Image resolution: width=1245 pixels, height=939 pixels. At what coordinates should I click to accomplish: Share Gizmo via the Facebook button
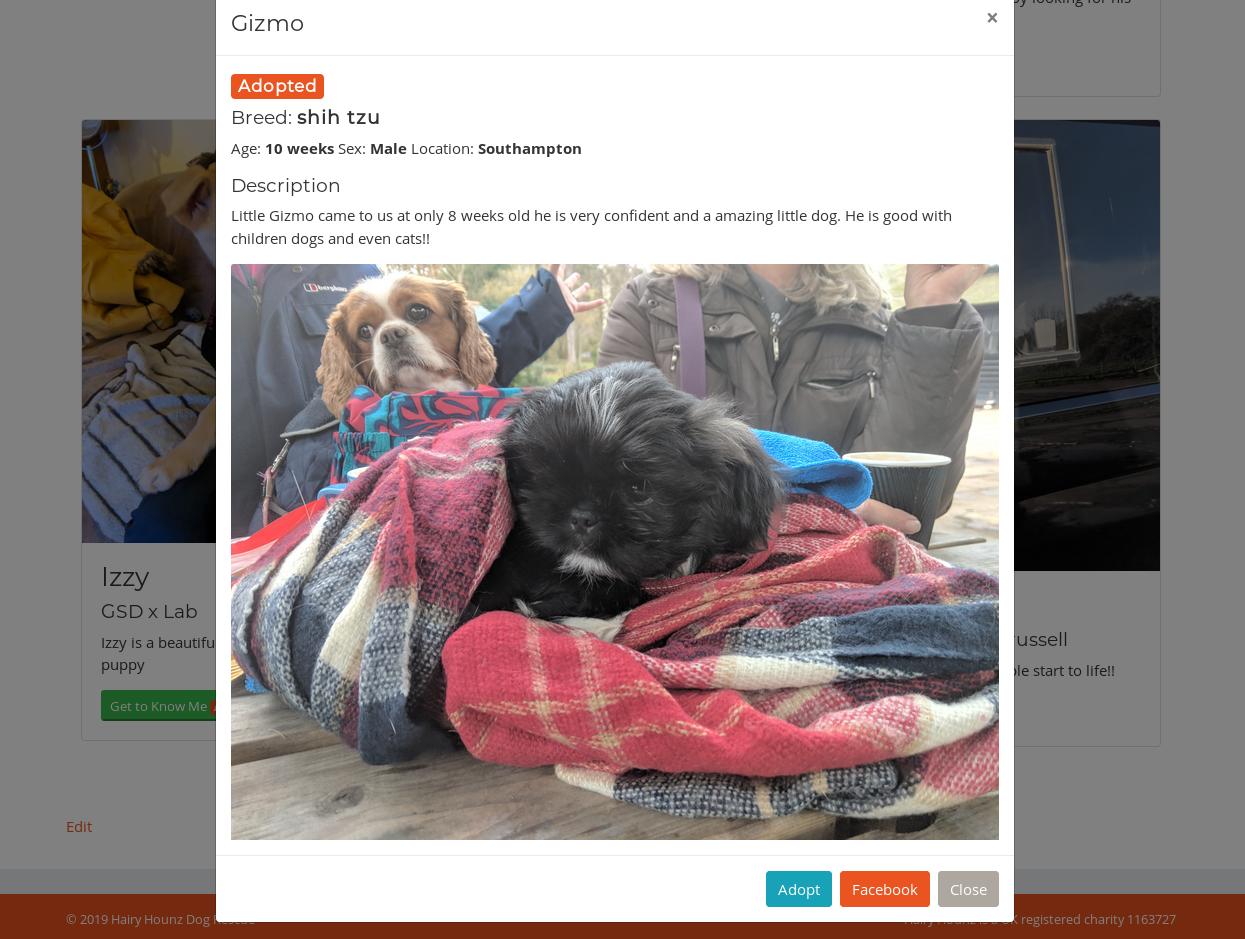(885, 889)
